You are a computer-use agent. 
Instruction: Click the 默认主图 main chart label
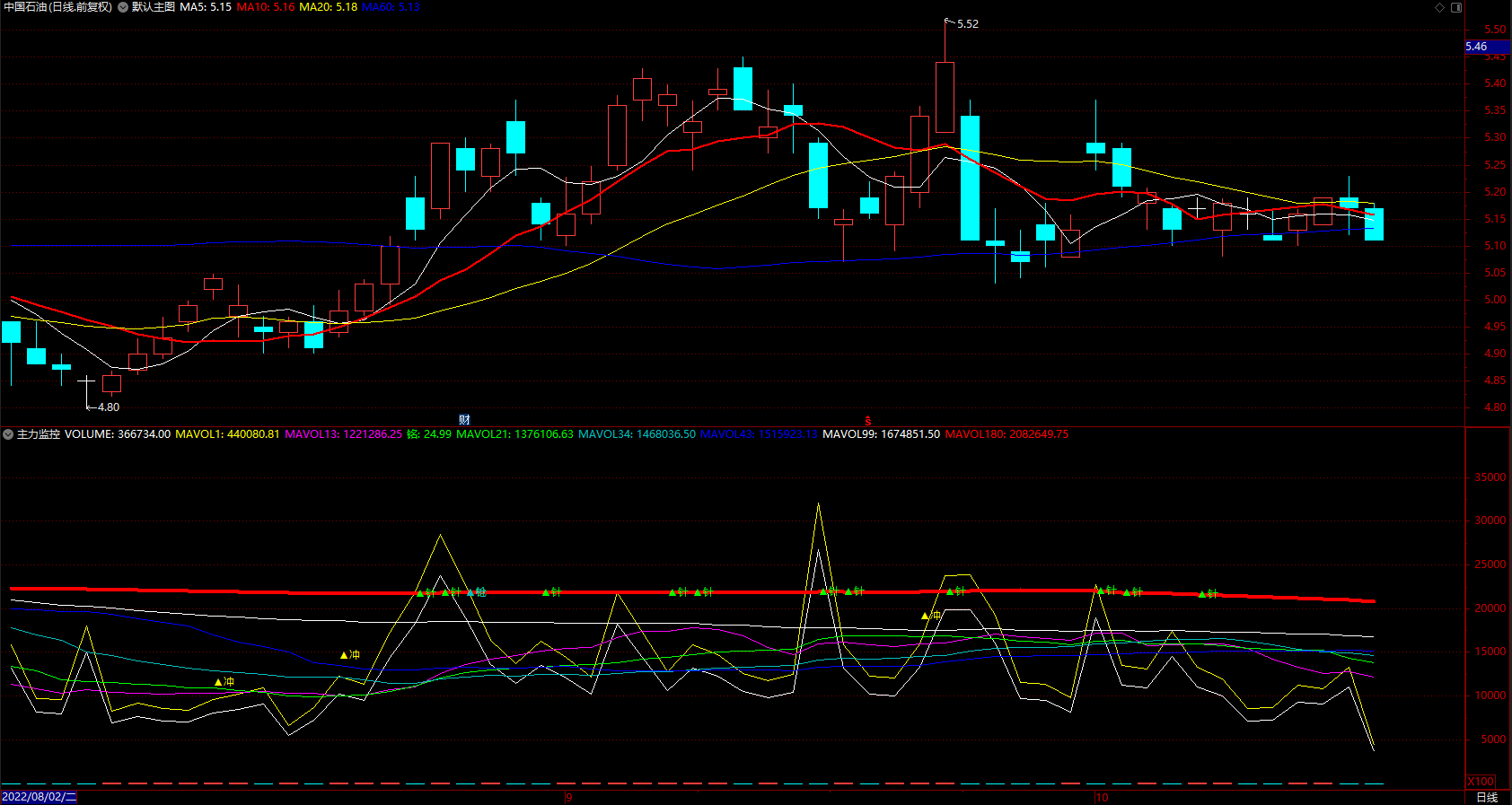[154, 7]
